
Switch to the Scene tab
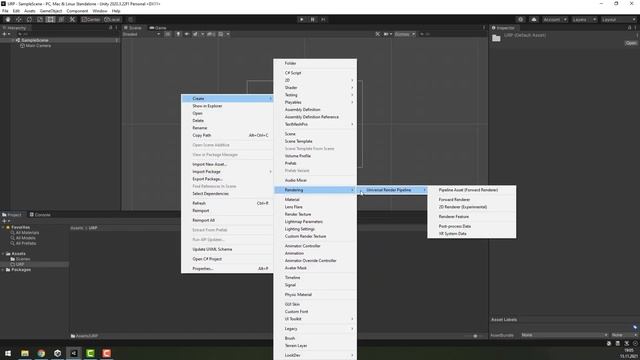[x=133, y=28]
